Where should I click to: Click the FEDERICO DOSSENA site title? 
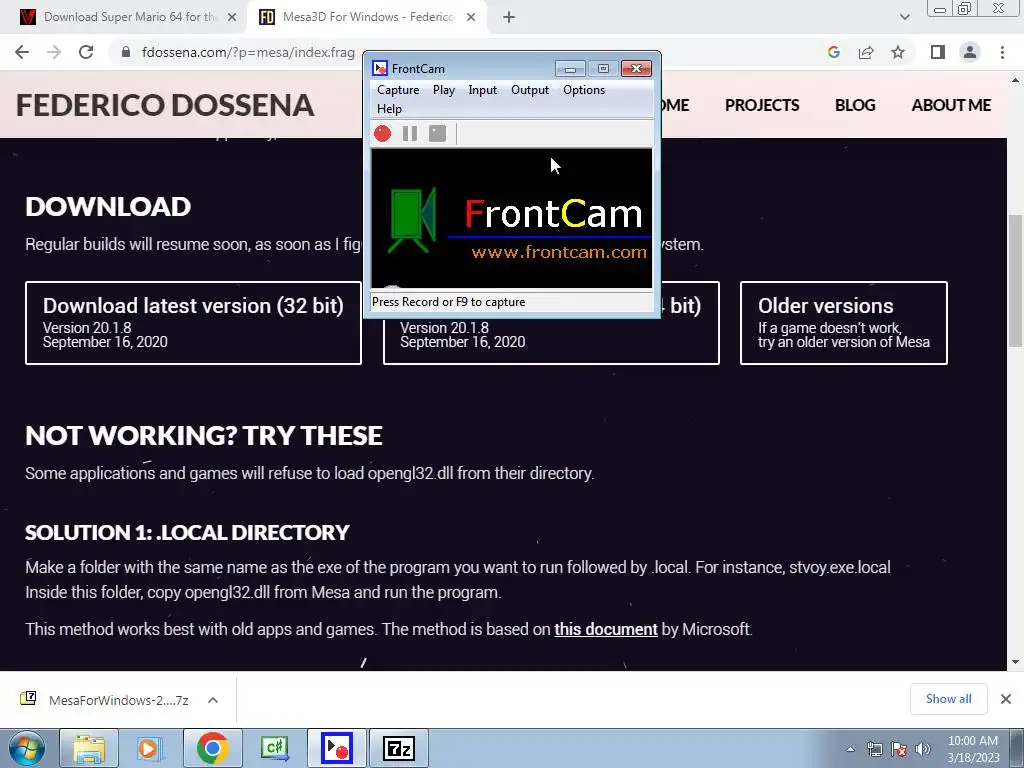165,105
